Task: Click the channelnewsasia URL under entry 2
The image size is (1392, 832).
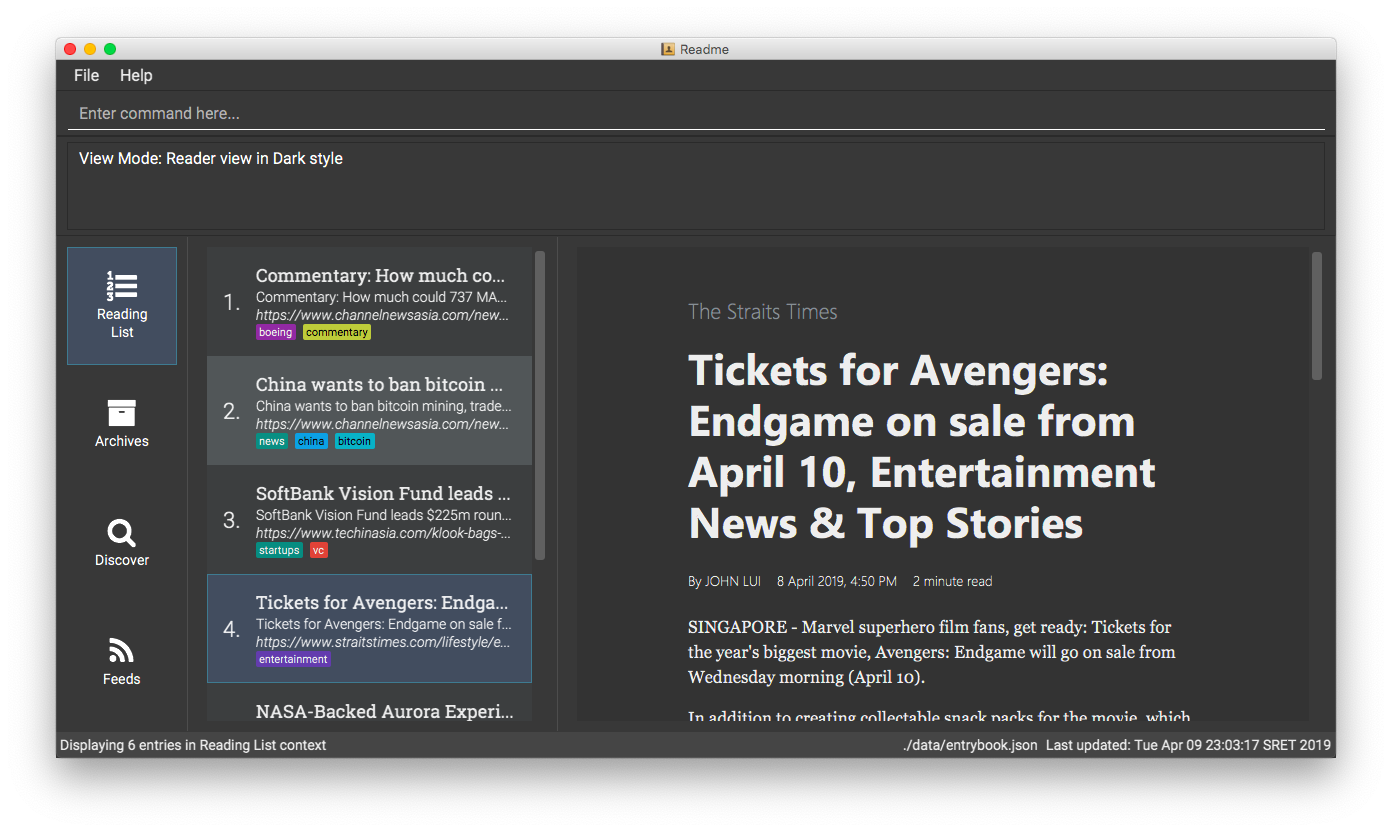Action: 382,424
